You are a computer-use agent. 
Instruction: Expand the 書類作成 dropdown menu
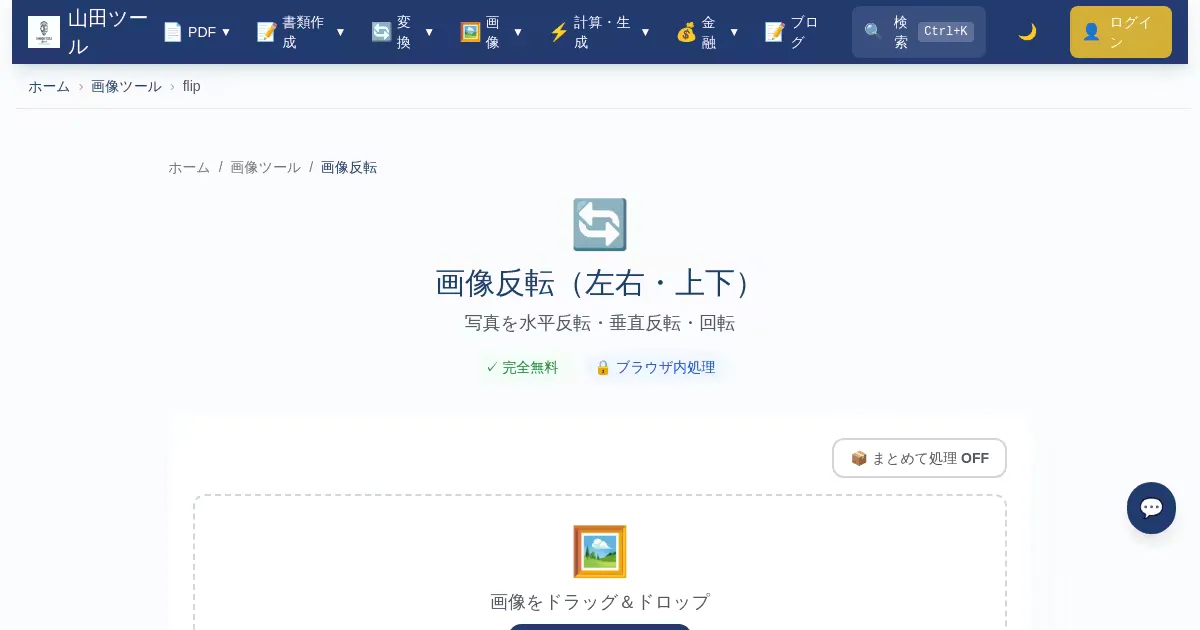tap(300, 32)
